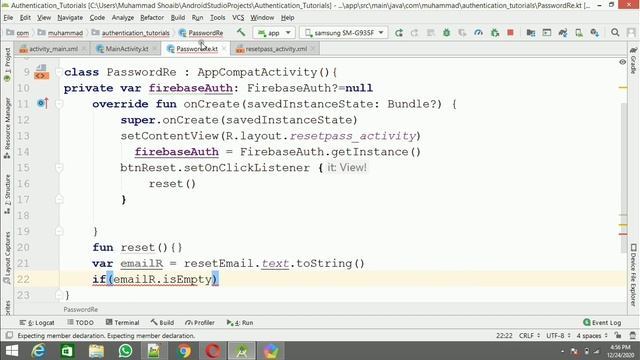Open the Code menu
640x360 pixels.
[x=97, y=18]
